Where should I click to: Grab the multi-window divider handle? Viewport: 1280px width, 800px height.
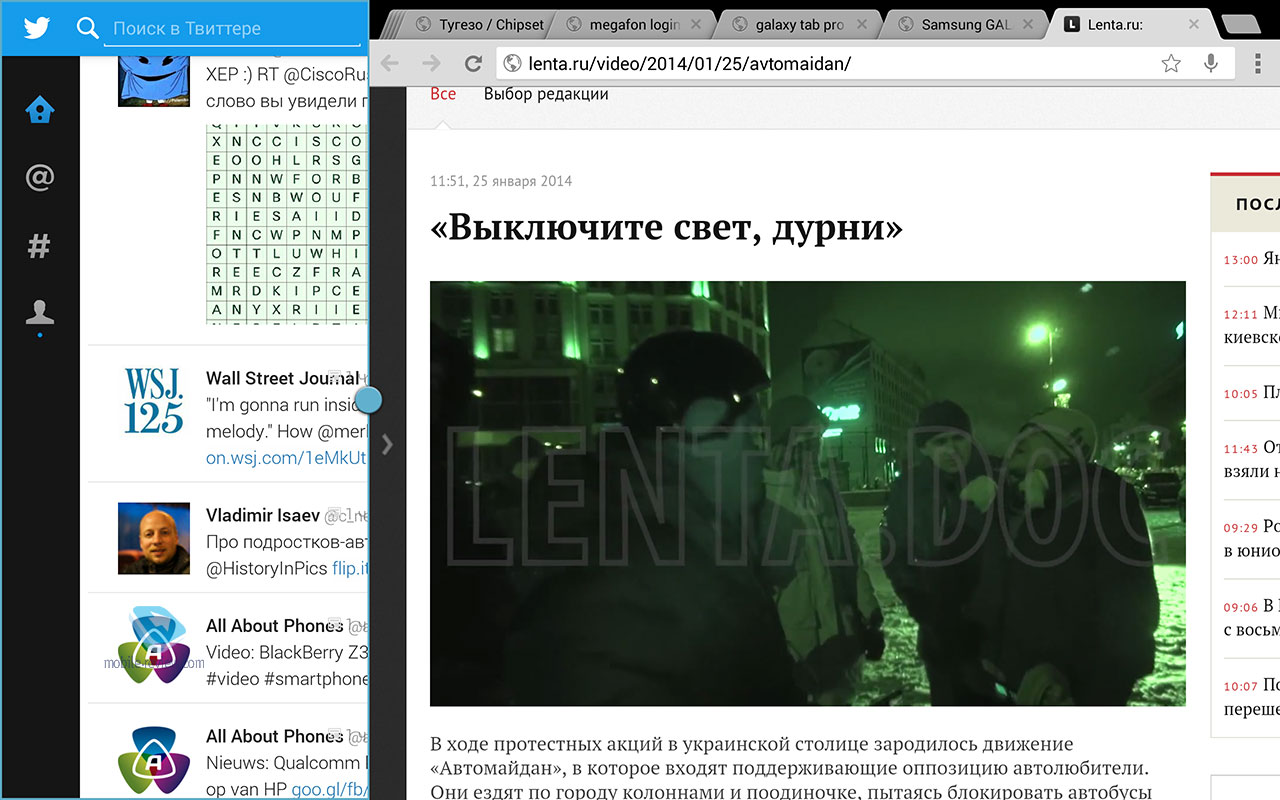(x=369, y=400)
